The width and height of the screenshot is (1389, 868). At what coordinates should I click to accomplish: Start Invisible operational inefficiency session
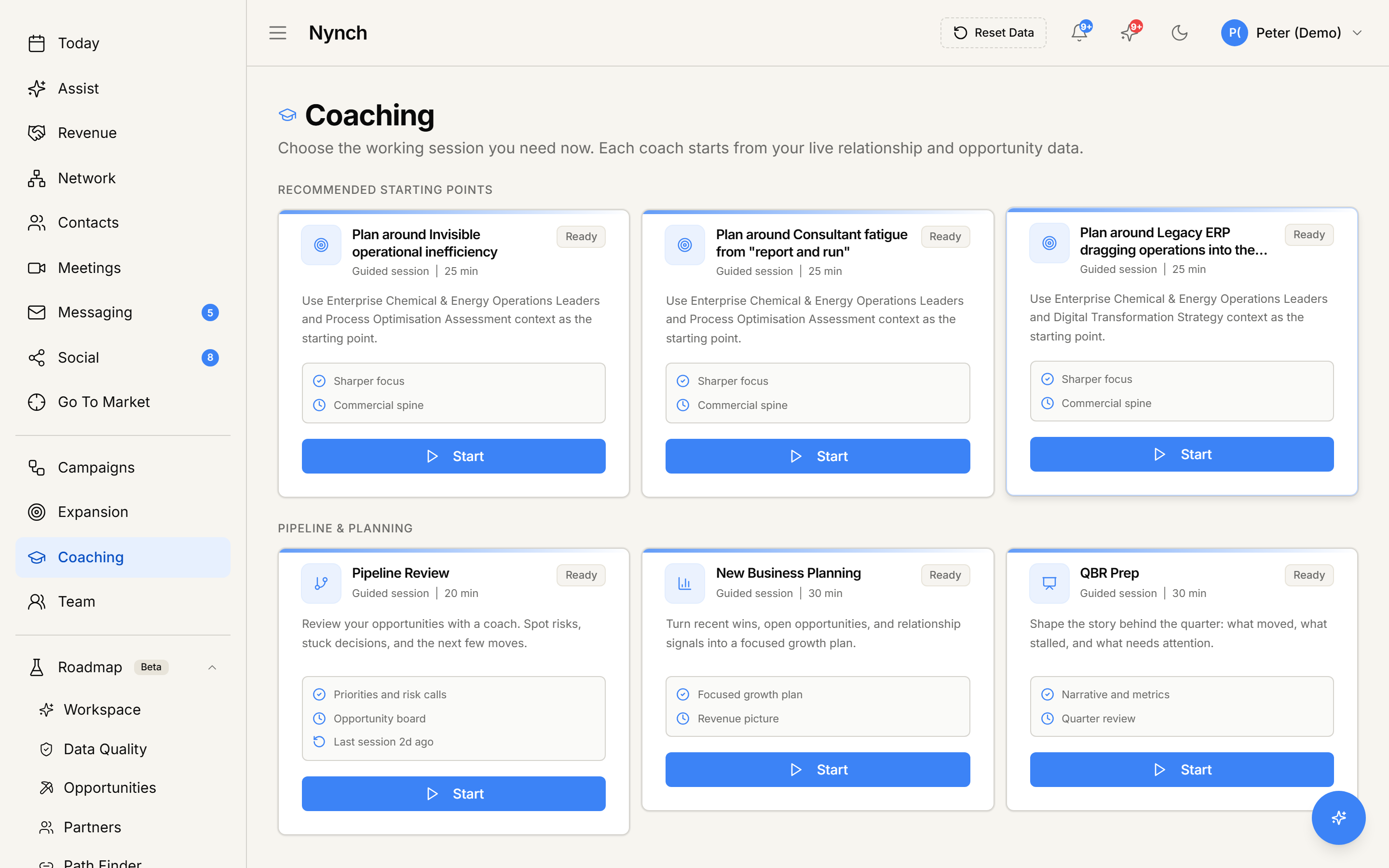pyautogui.click(x=453, y=456)
